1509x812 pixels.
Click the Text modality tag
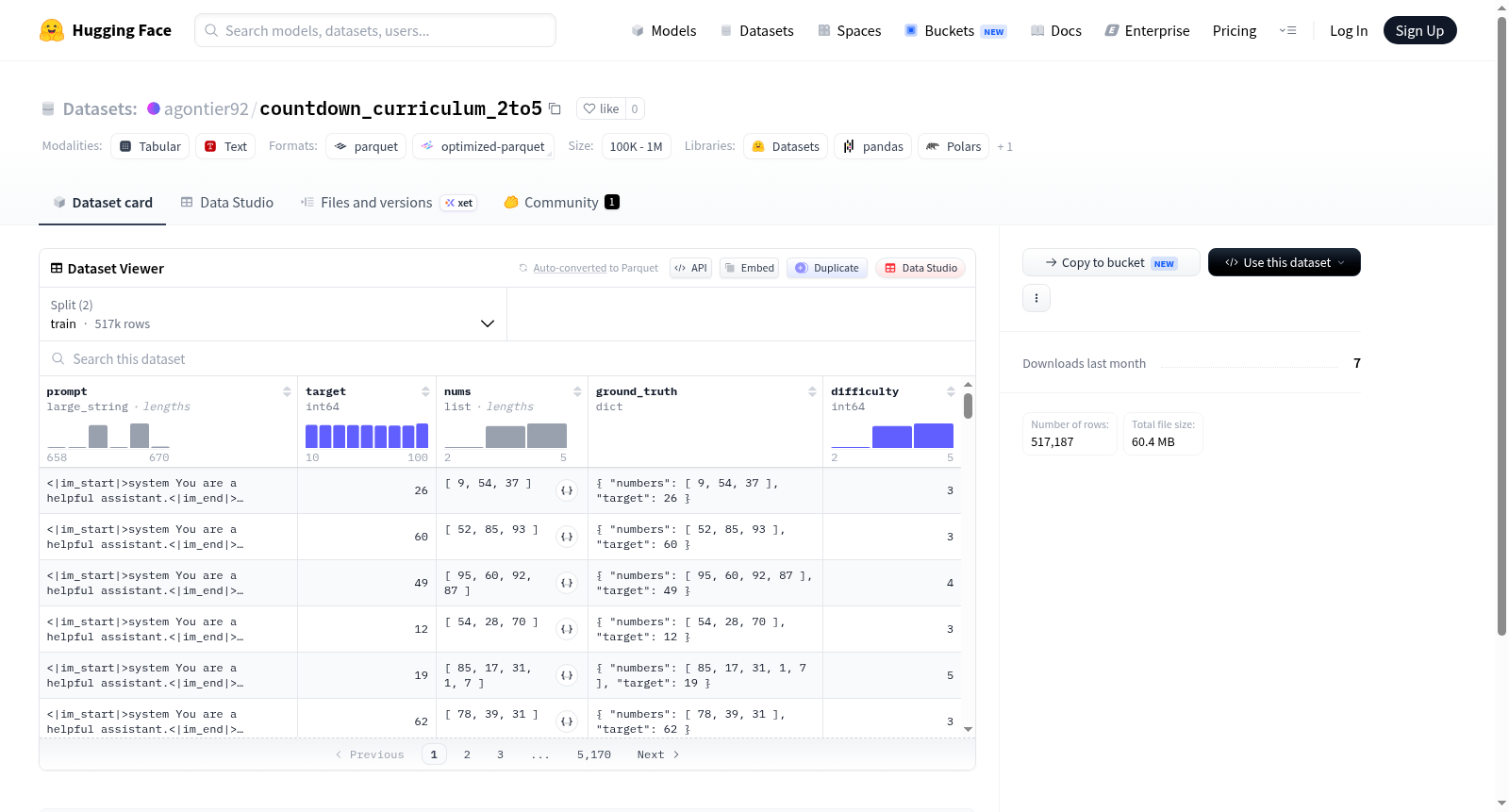tap(225, 146)
